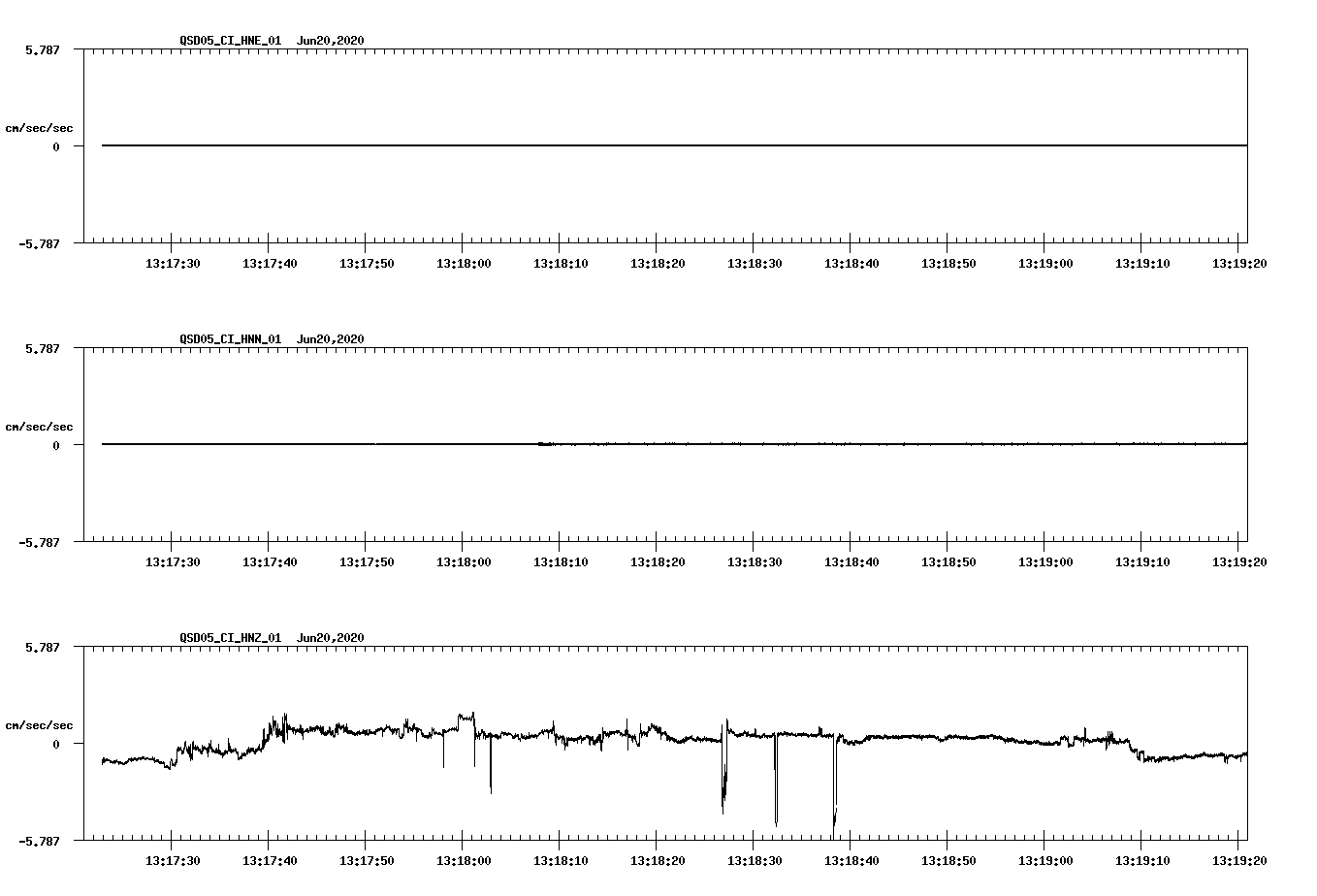Click the 13:19:00 label under the HNN plot

pos(1045,562)
